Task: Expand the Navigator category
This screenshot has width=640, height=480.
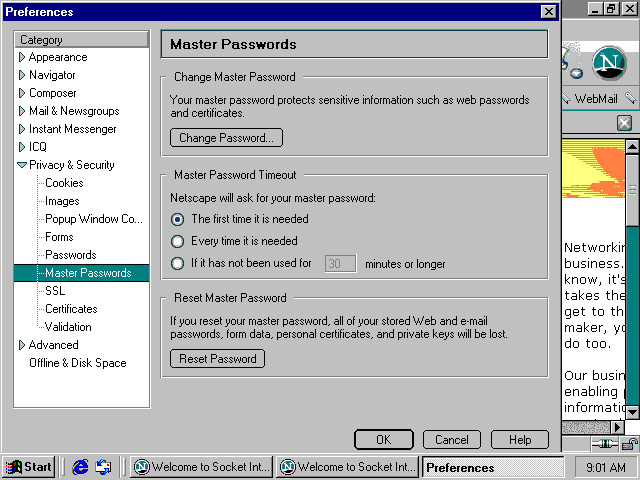Action: [22, 75]
